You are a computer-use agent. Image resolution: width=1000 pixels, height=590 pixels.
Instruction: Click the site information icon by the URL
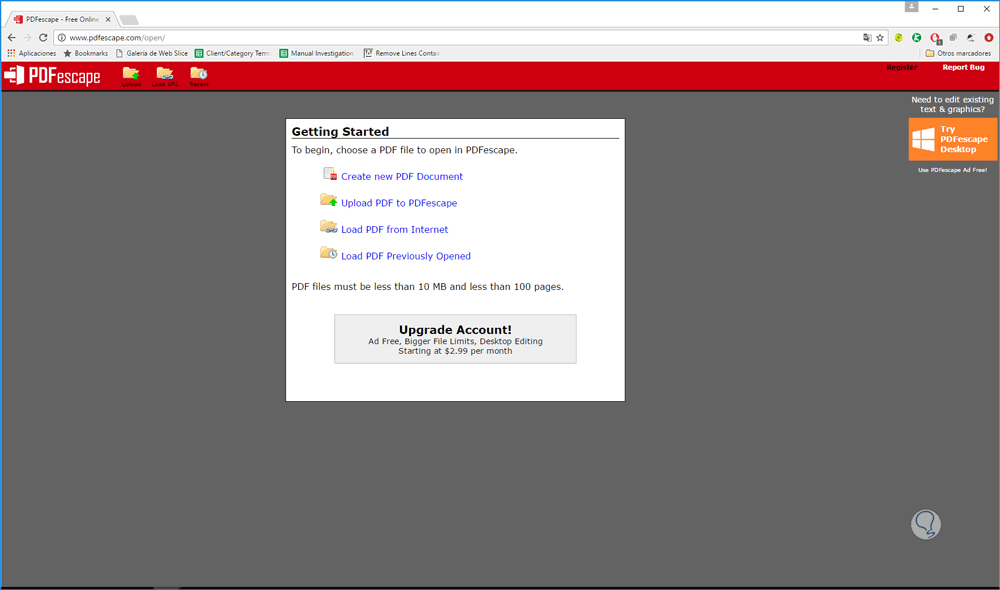click(62, 38)
